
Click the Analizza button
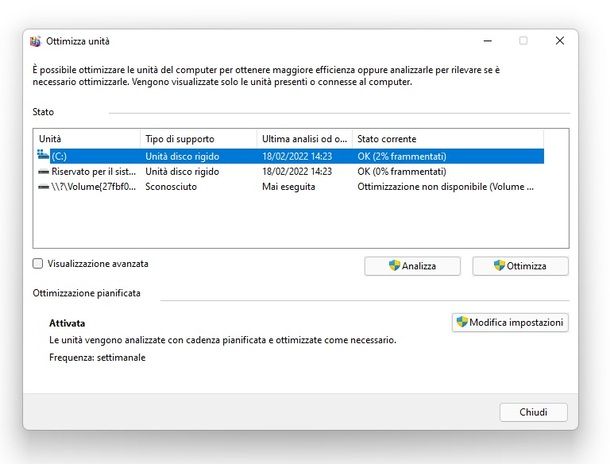pos(412,266)
